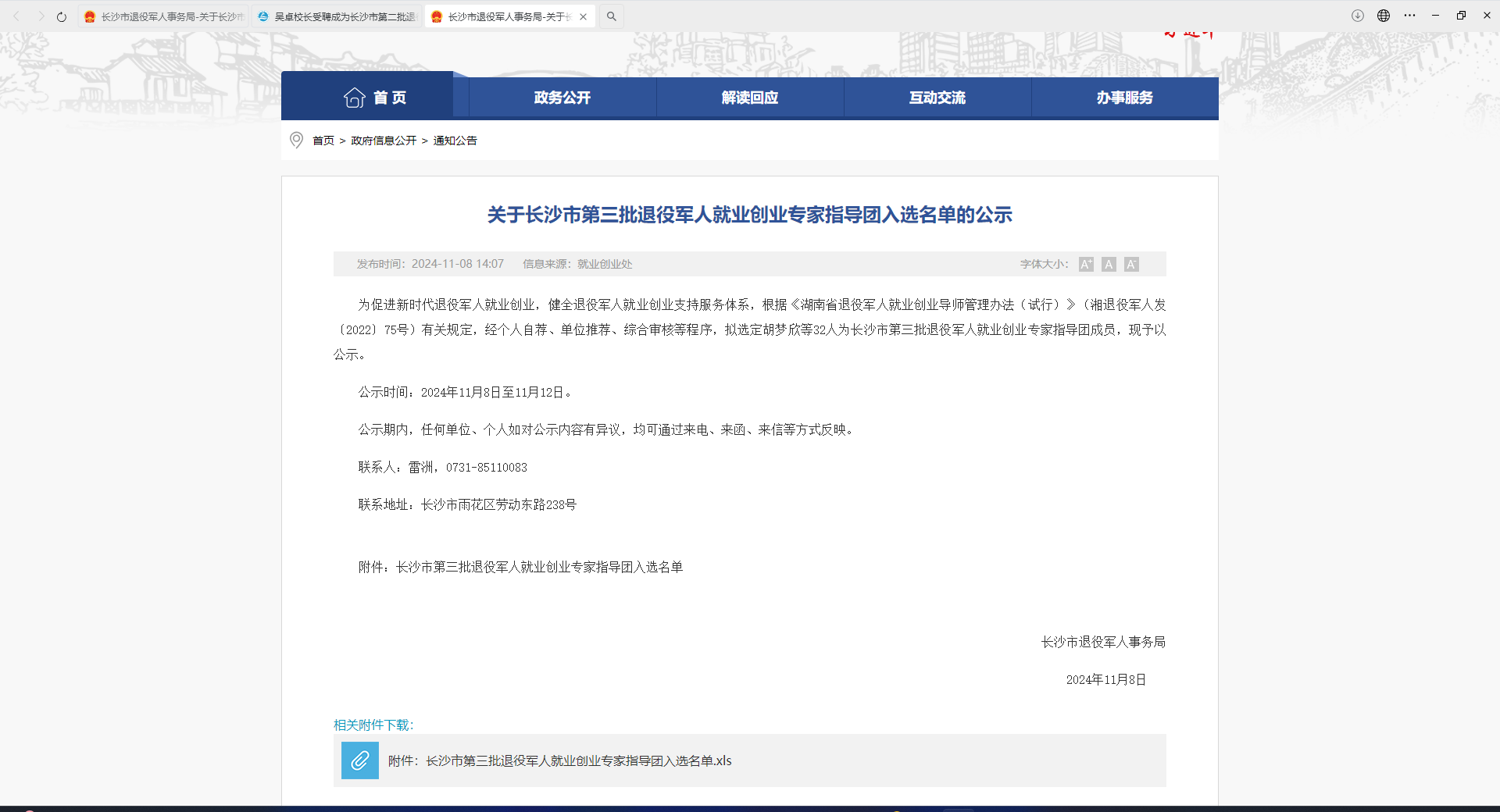Click 通知公告 breadcrumb link
Screen dimensions: 1500x812
click(x=455, y=141)
